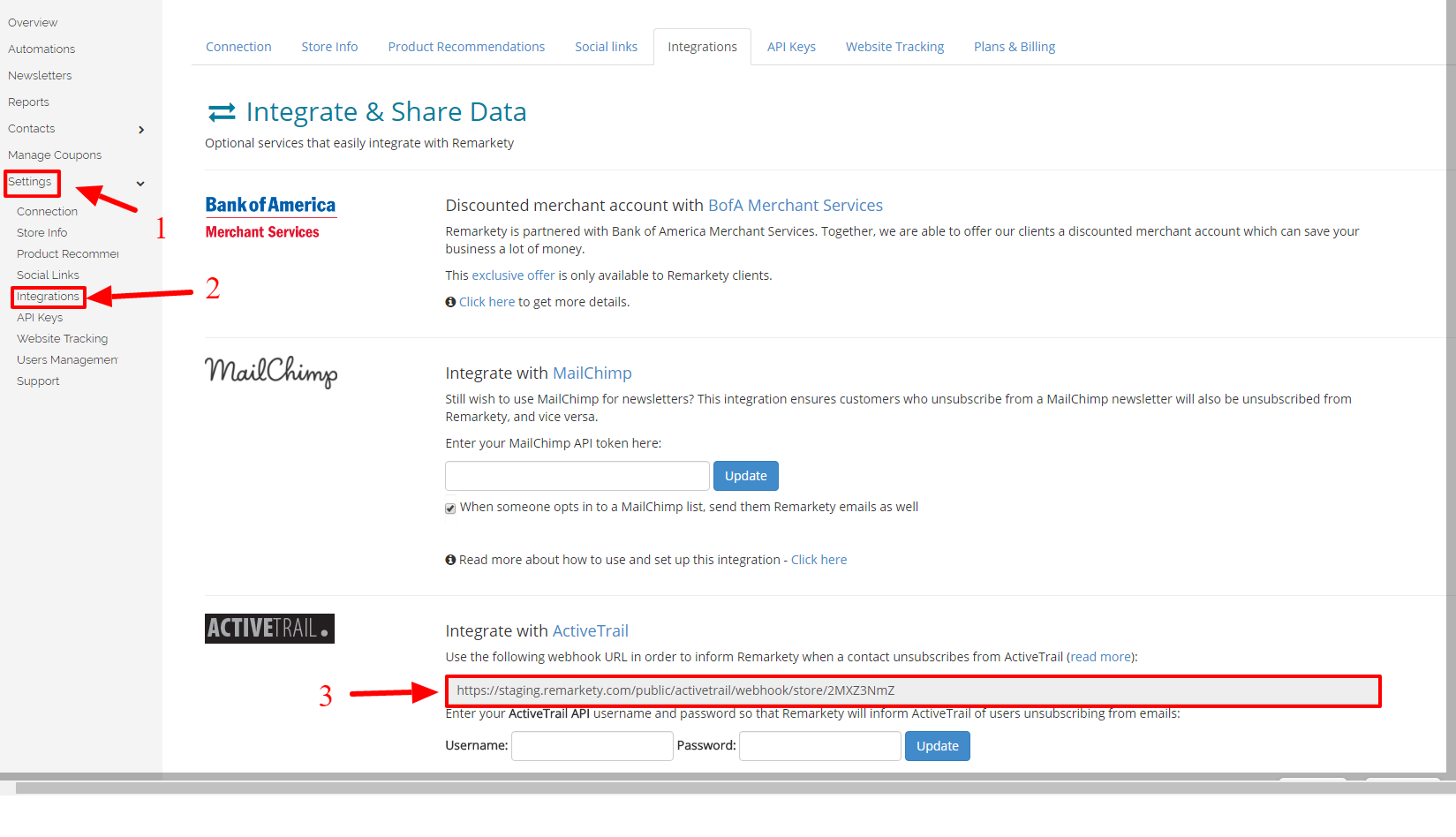This screenshot has width=1456, height=837.
Task: Open the BofA Merchant Services link
Action: tap(795, 206)
